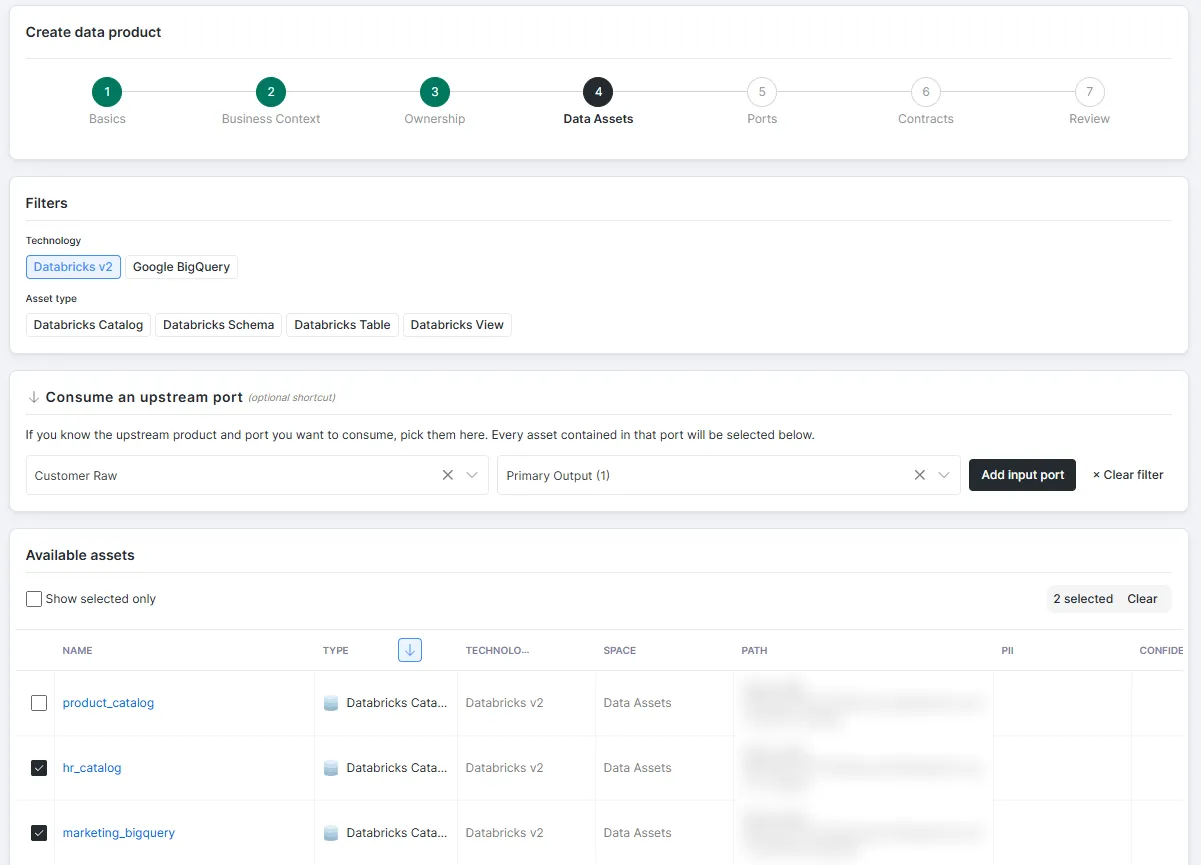Click Databricks Cata... type cell in marketing_bigquery row
The width and height of the screenshot is (1201, 865).
[397, 833]
